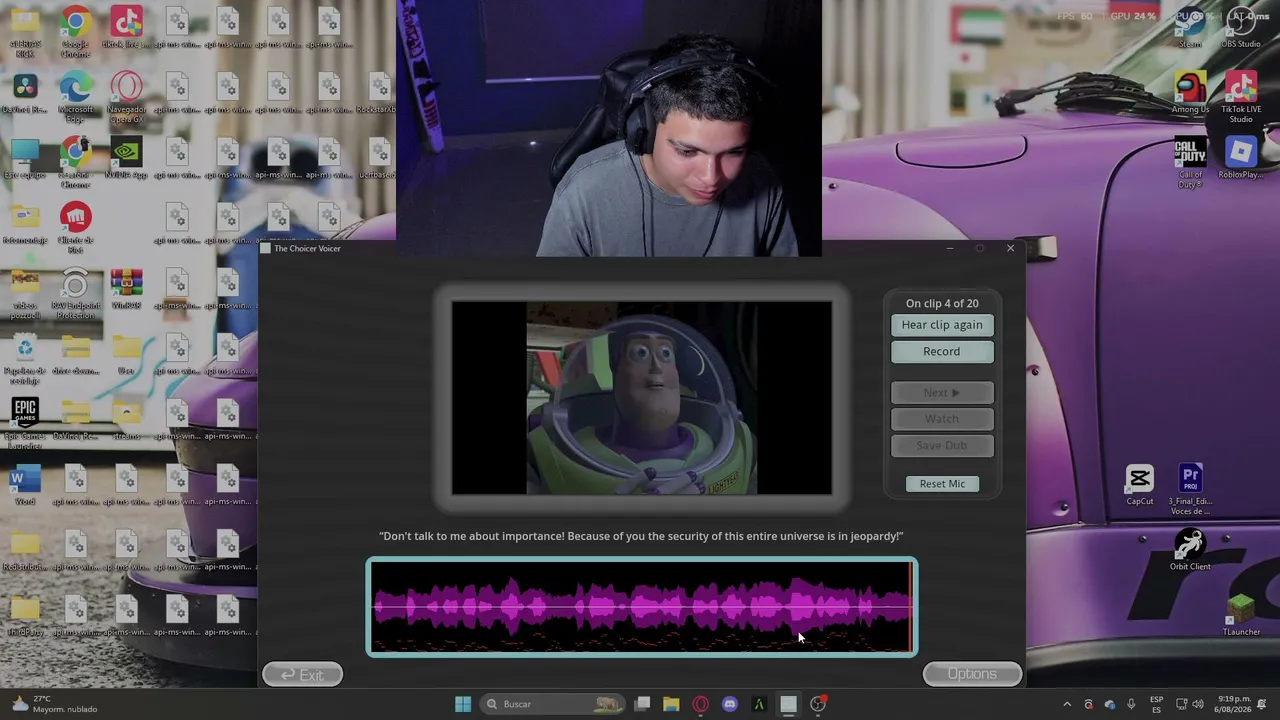This screenshot has height=720, width=1280.
Task: Select the This PC desktop icon
Action: click(x=25, y=160)
